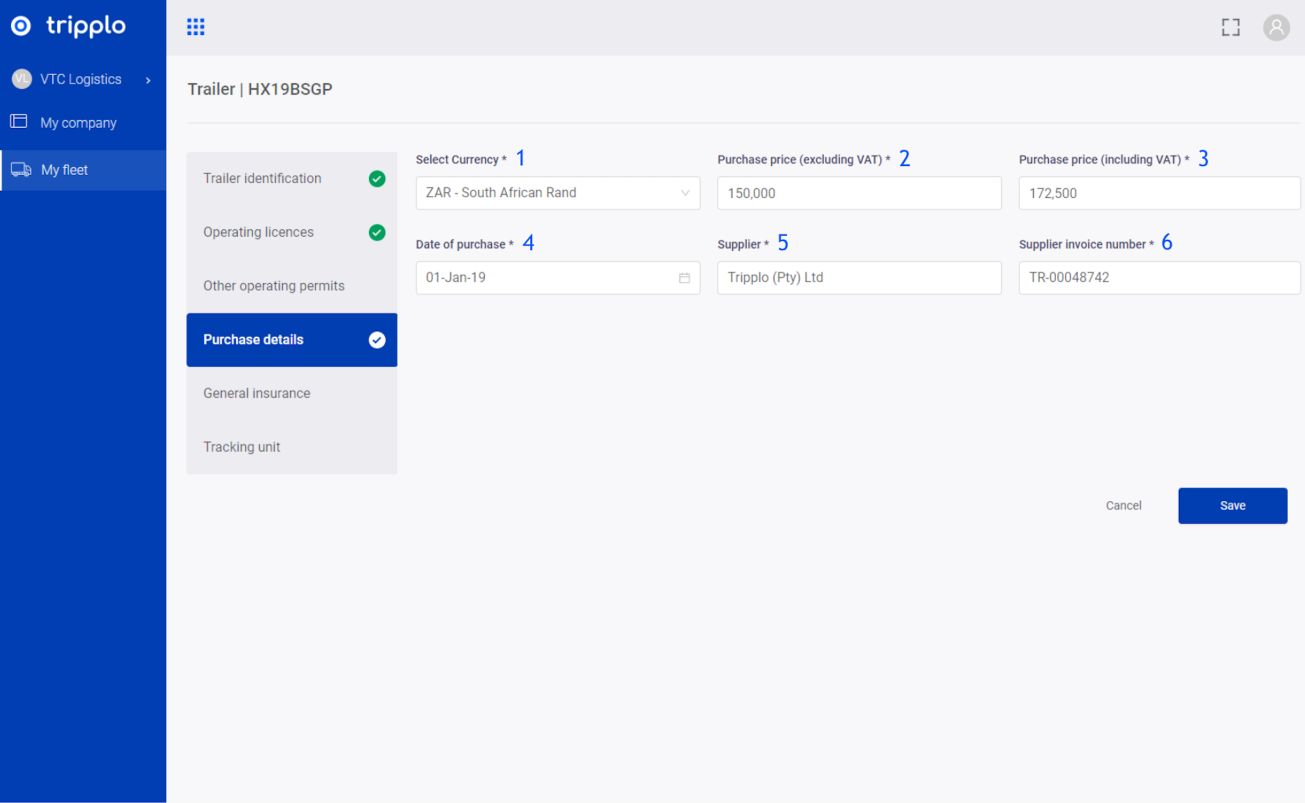Open calendar picker in Date of purchase
The width and height of the screenshot is (1305, 803).
tap(684, 278)
